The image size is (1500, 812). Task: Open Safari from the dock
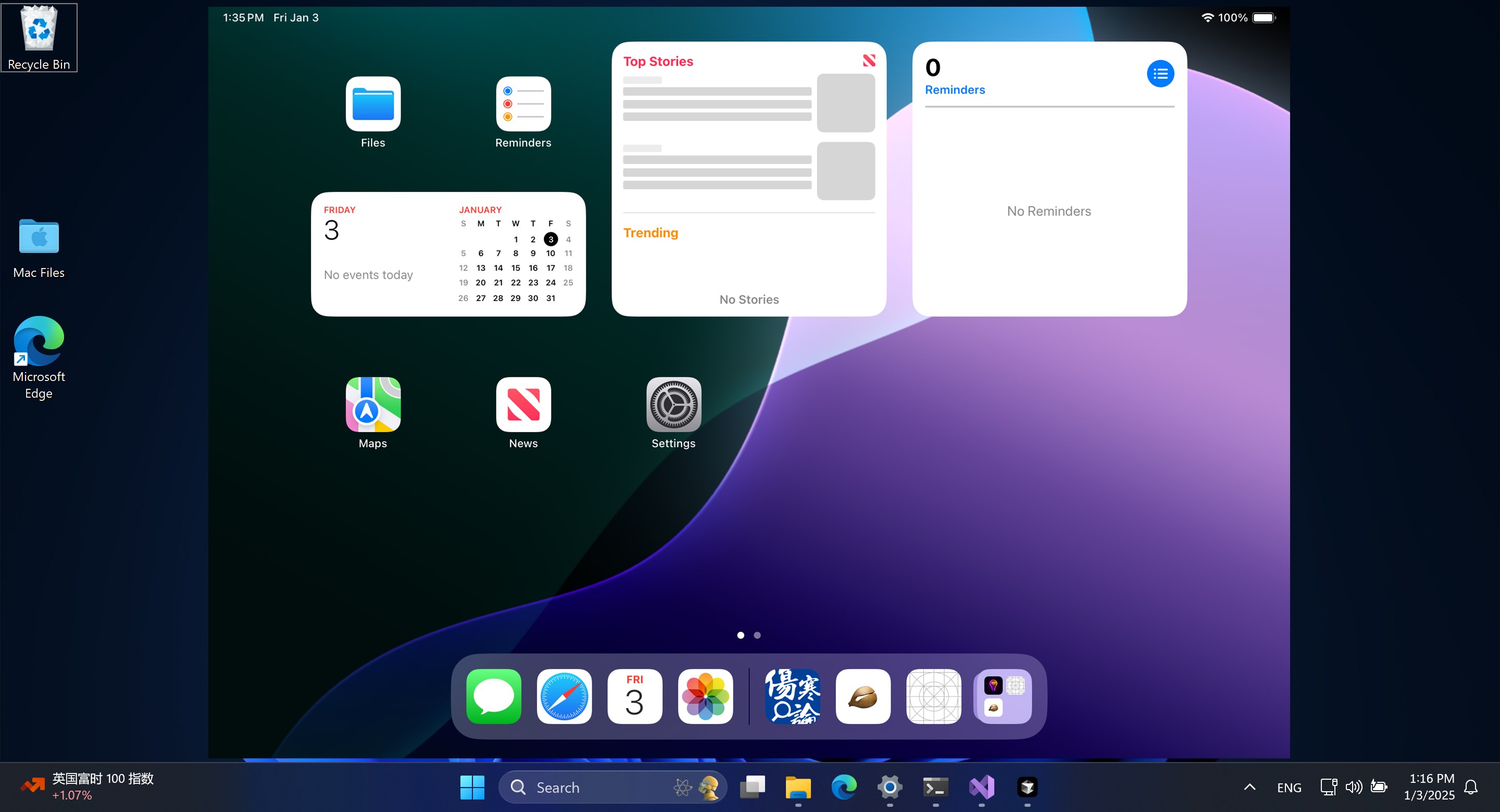tap(563, 696)
